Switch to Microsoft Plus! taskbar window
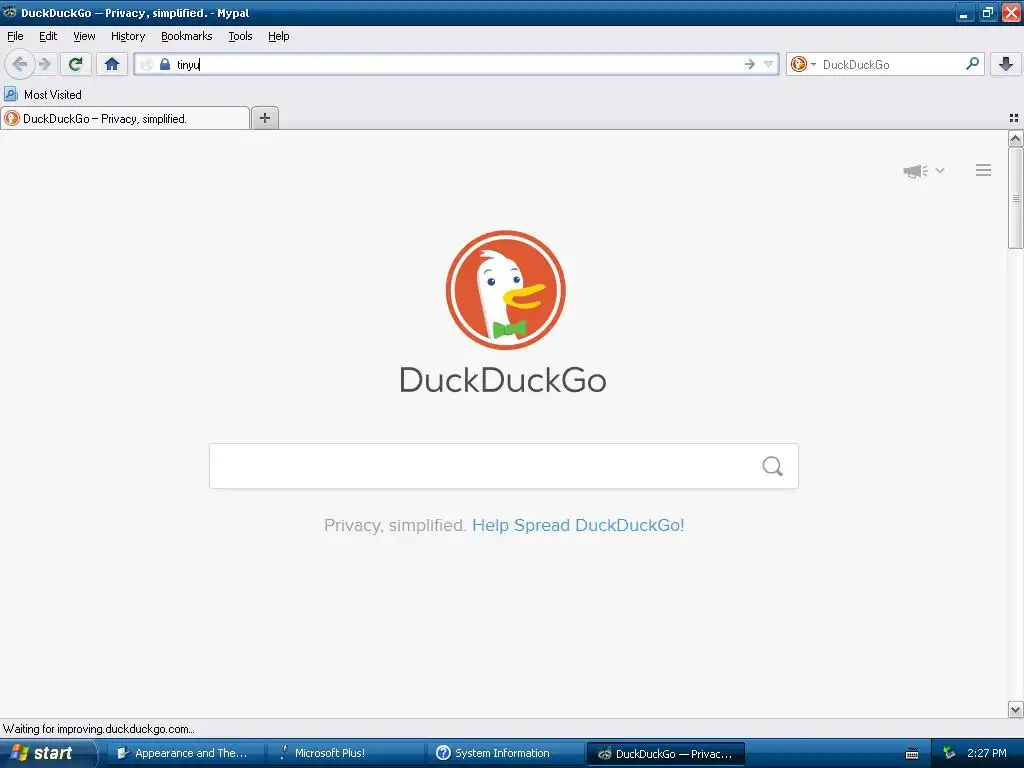 coord(345,753)
